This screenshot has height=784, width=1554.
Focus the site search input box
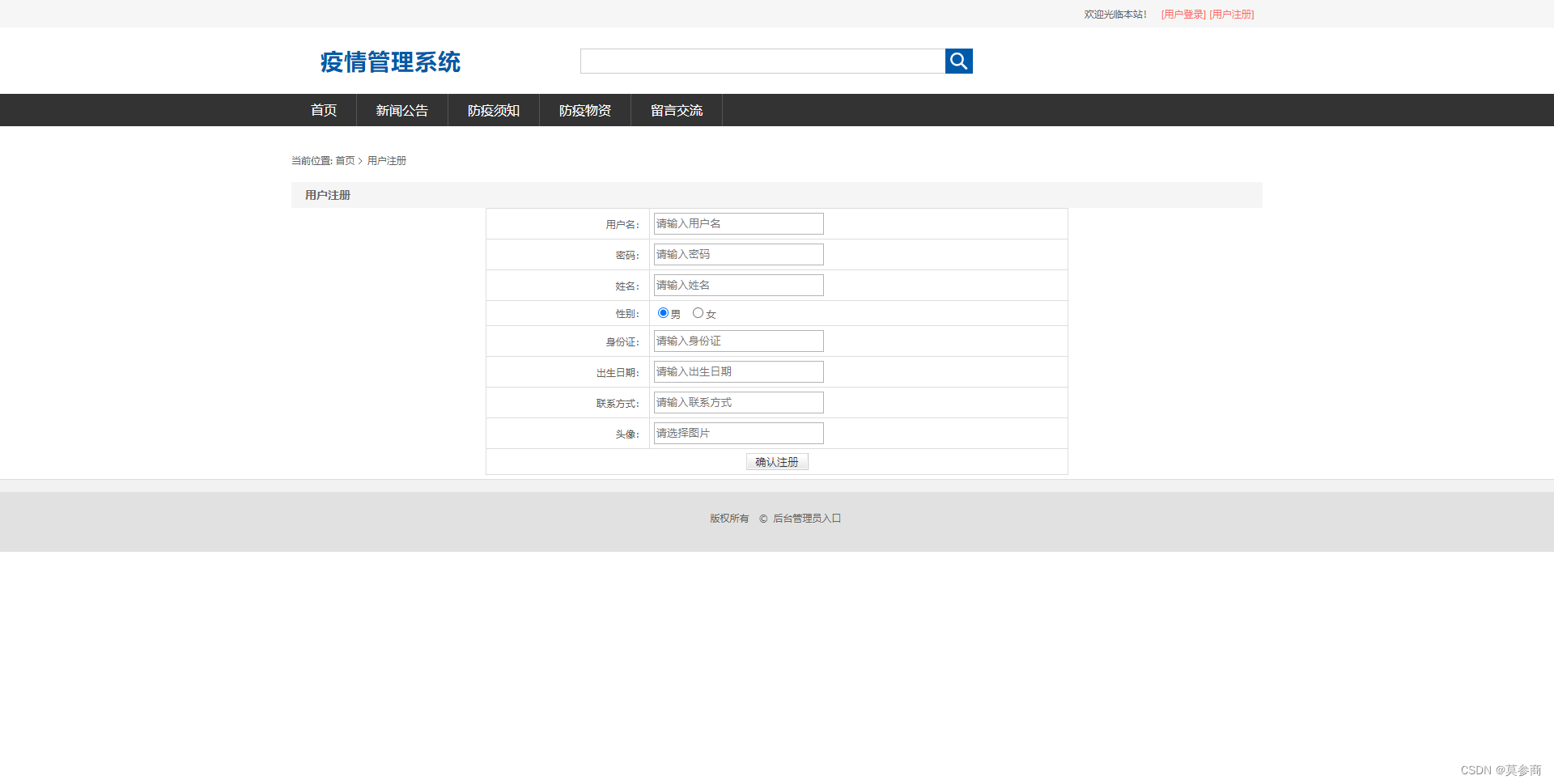(762, 61)
